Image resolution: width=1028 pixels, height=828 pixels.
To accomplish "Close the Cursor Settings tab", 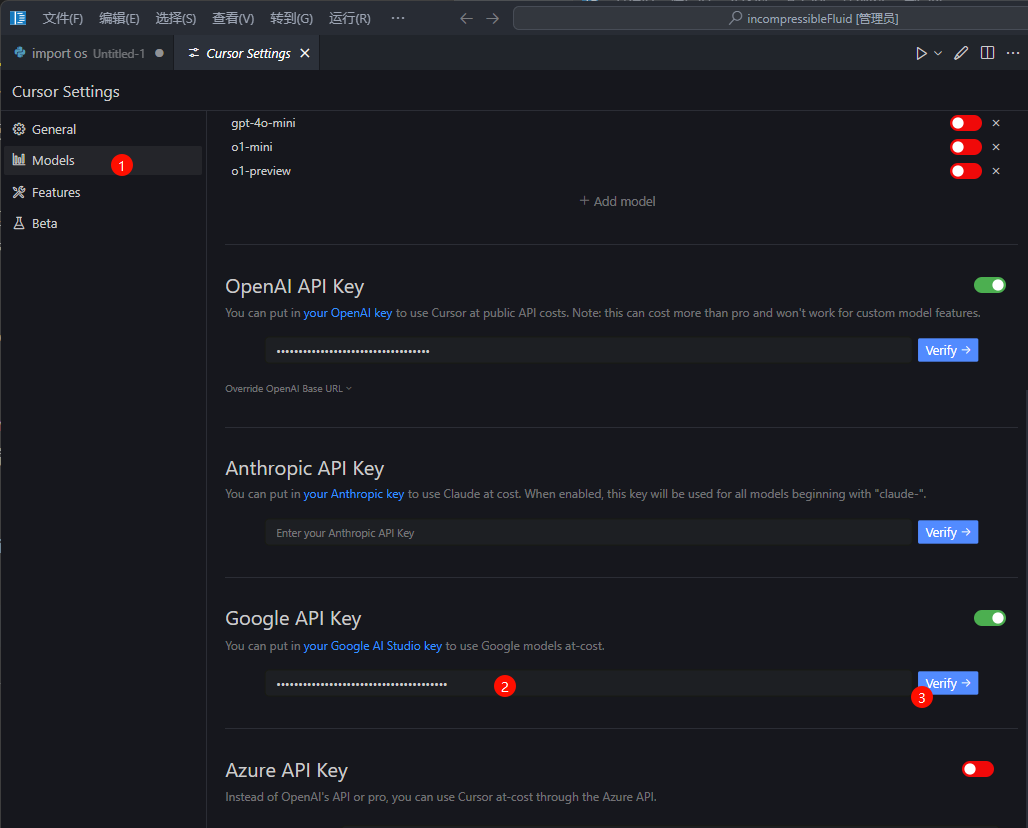I will (x=305, y=53).
